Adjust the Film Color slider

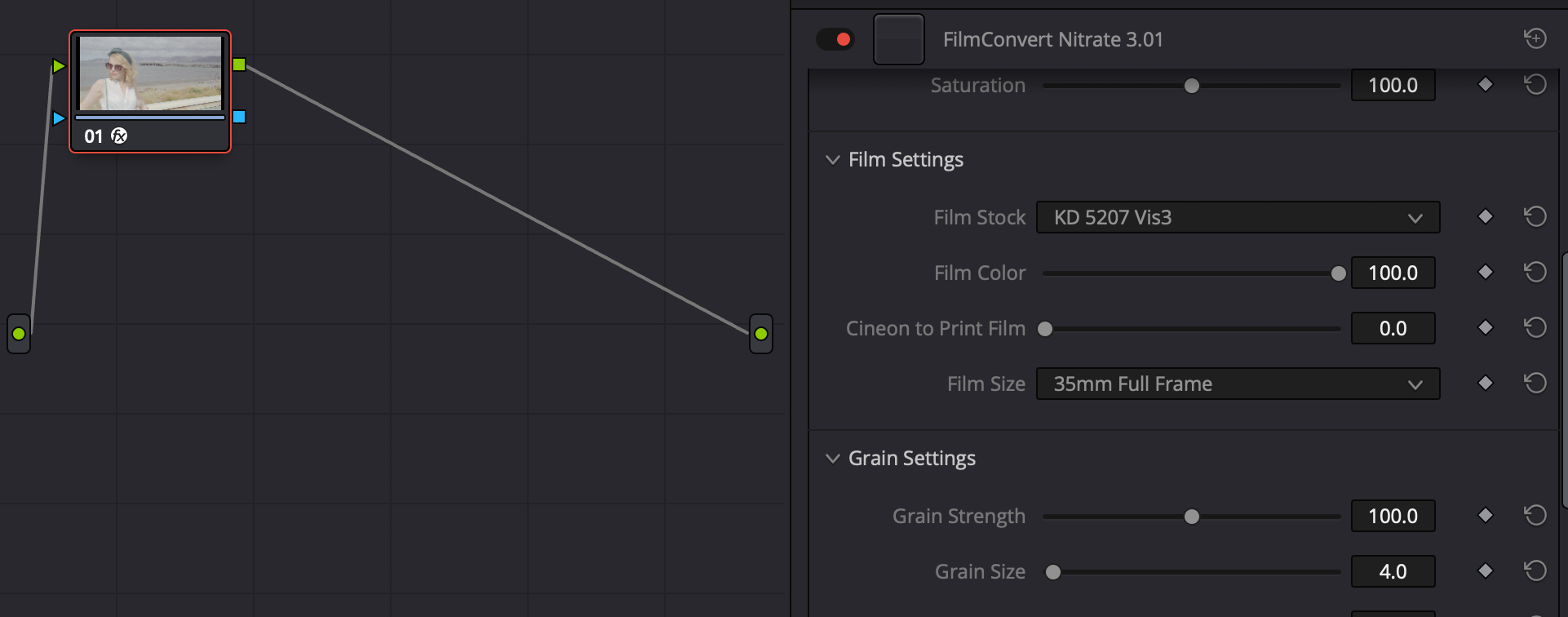click(1191, 273)
